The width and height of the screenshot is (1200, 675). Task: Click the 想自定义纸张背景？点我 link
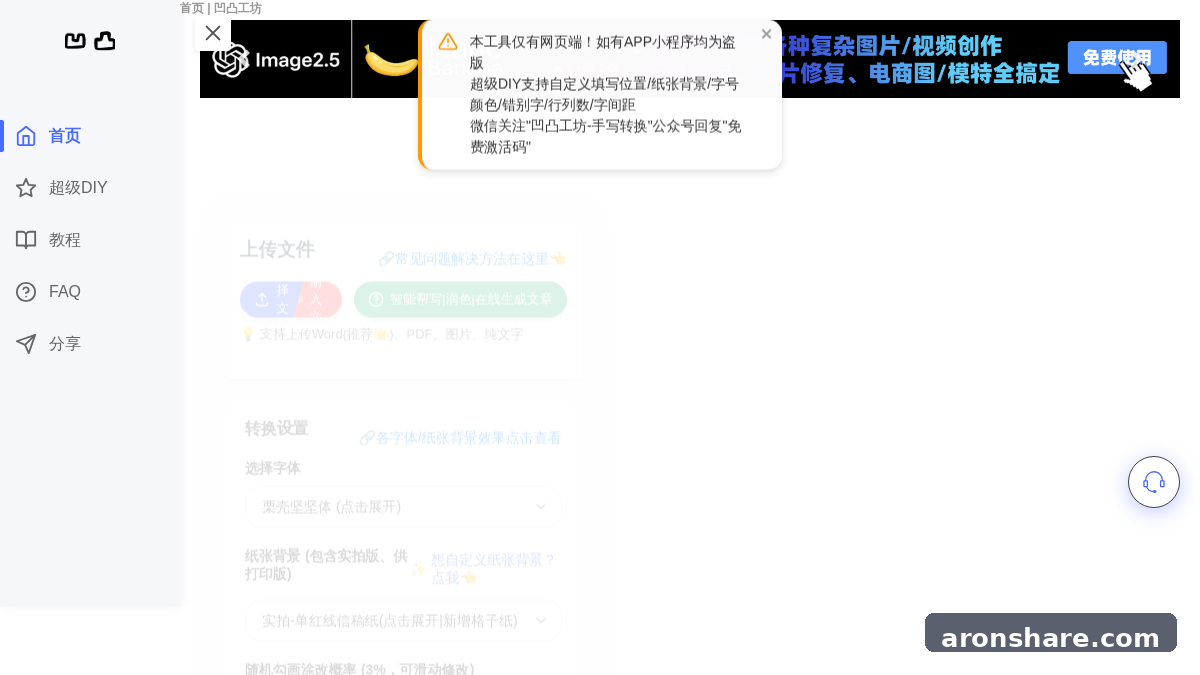pos(492,568)
